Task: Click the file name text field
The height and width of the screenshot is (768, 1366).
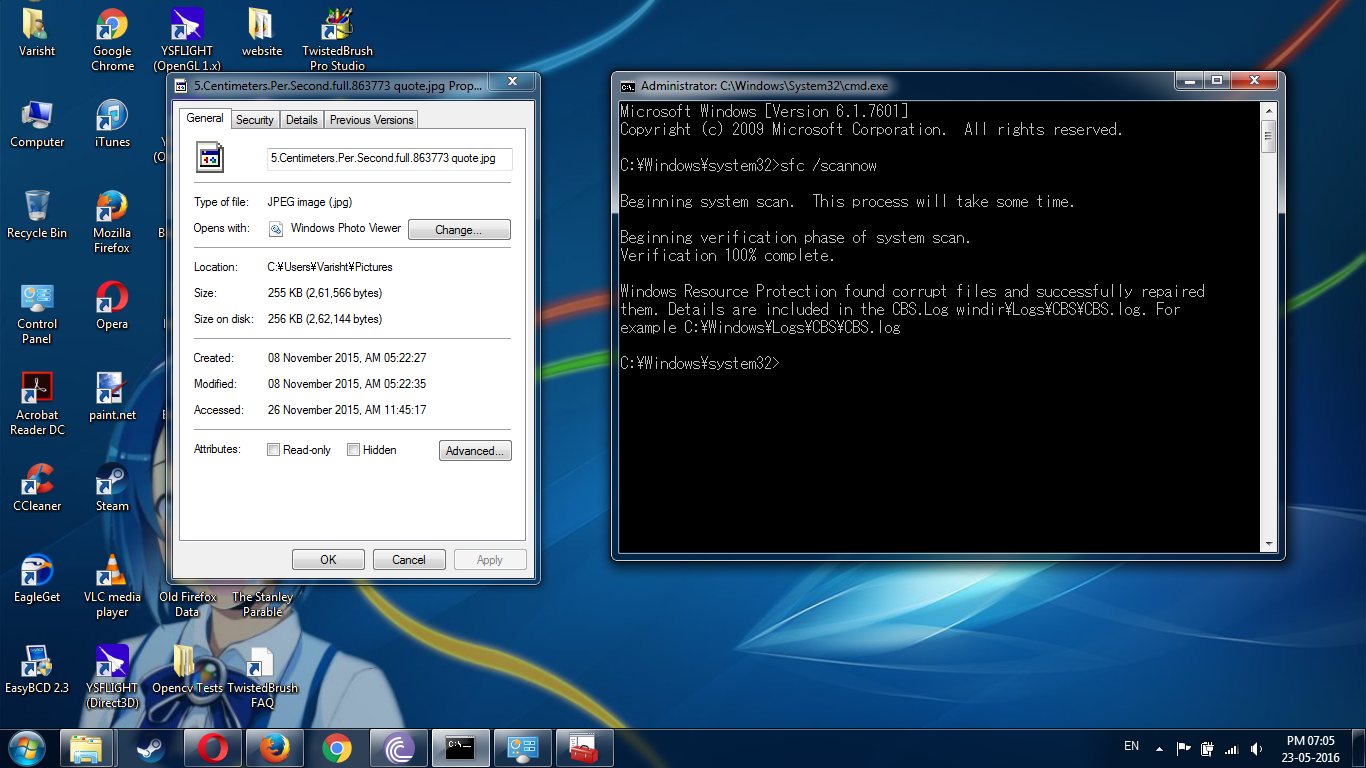Action: click(x=390, y=158)
